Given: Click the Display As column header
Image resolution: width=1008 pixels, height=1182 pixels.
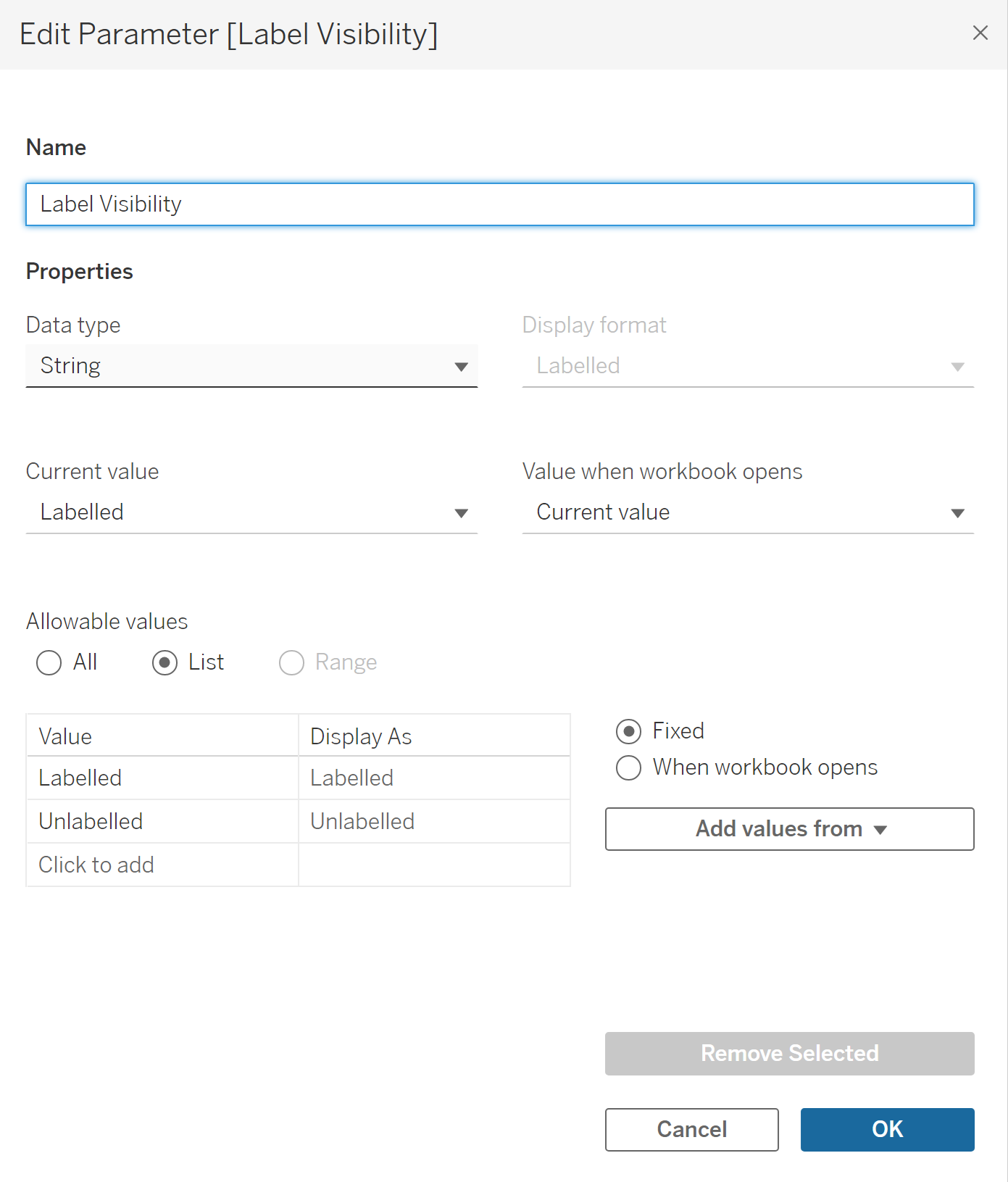Looking at the screenshot, I should [434, 736].
